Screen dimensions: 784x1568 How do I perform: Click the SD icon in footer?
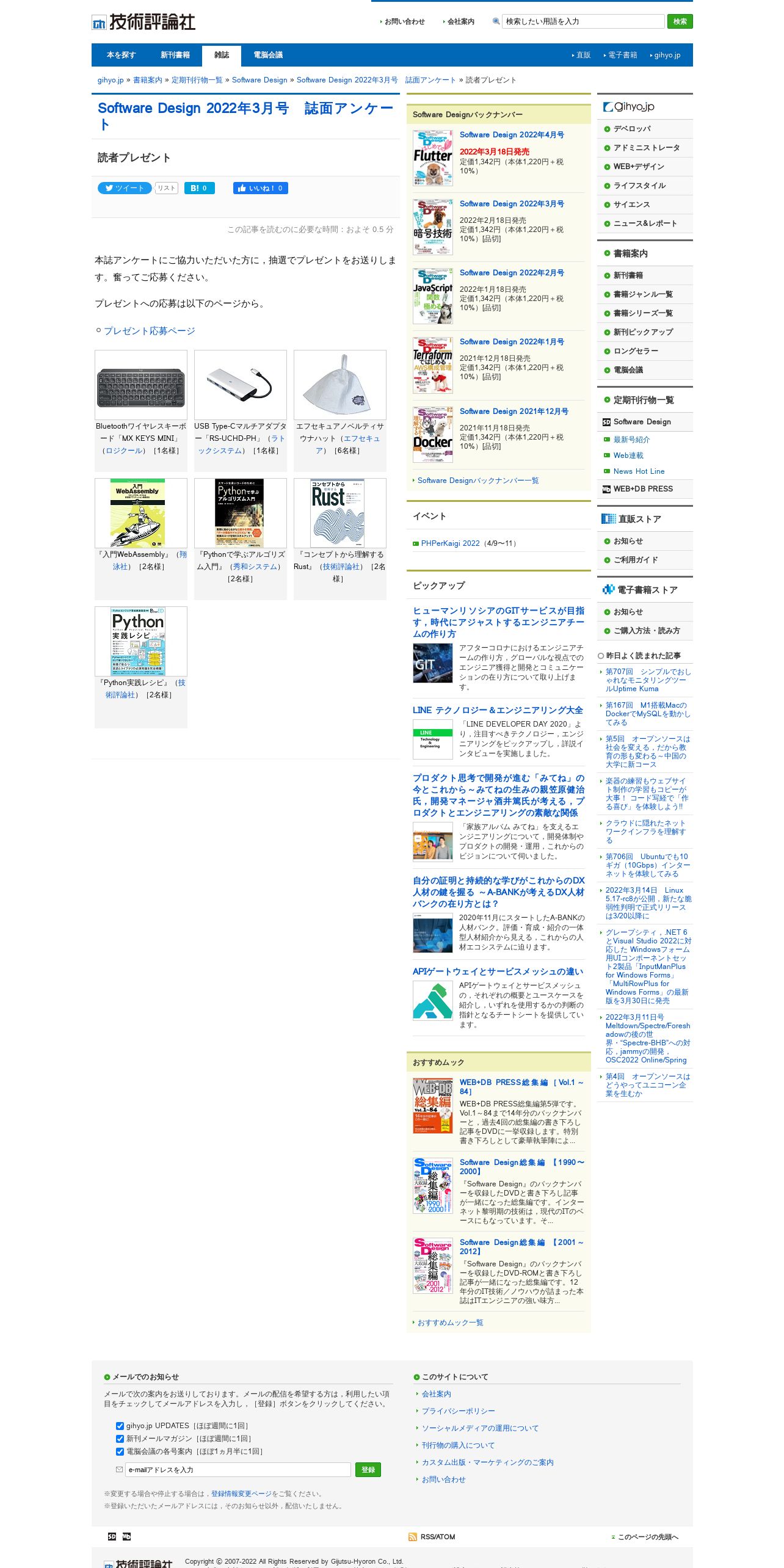(112, 1536)
